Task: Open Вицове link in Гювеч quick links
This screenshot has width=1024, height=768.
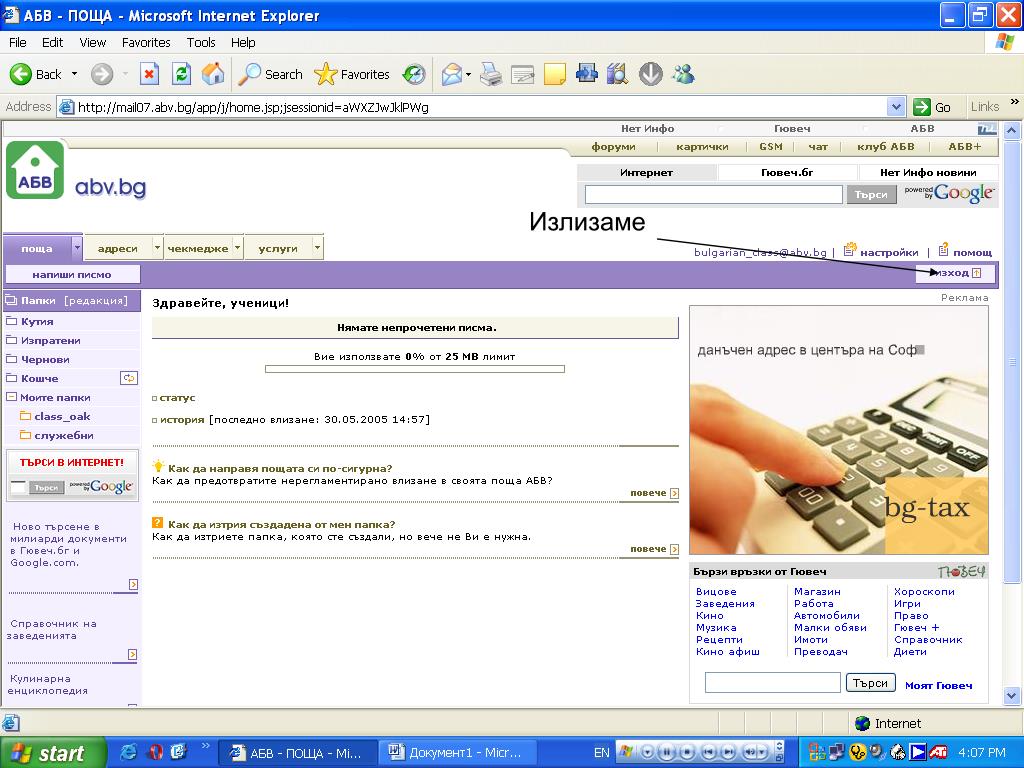Action: point(716,592)
